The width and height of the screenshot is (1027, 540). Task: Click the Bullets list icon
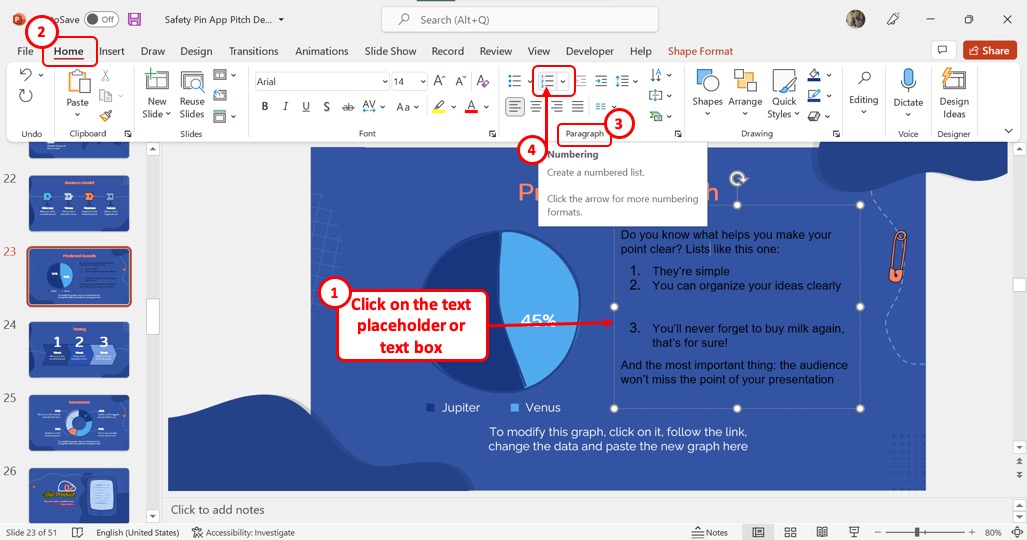515,81
